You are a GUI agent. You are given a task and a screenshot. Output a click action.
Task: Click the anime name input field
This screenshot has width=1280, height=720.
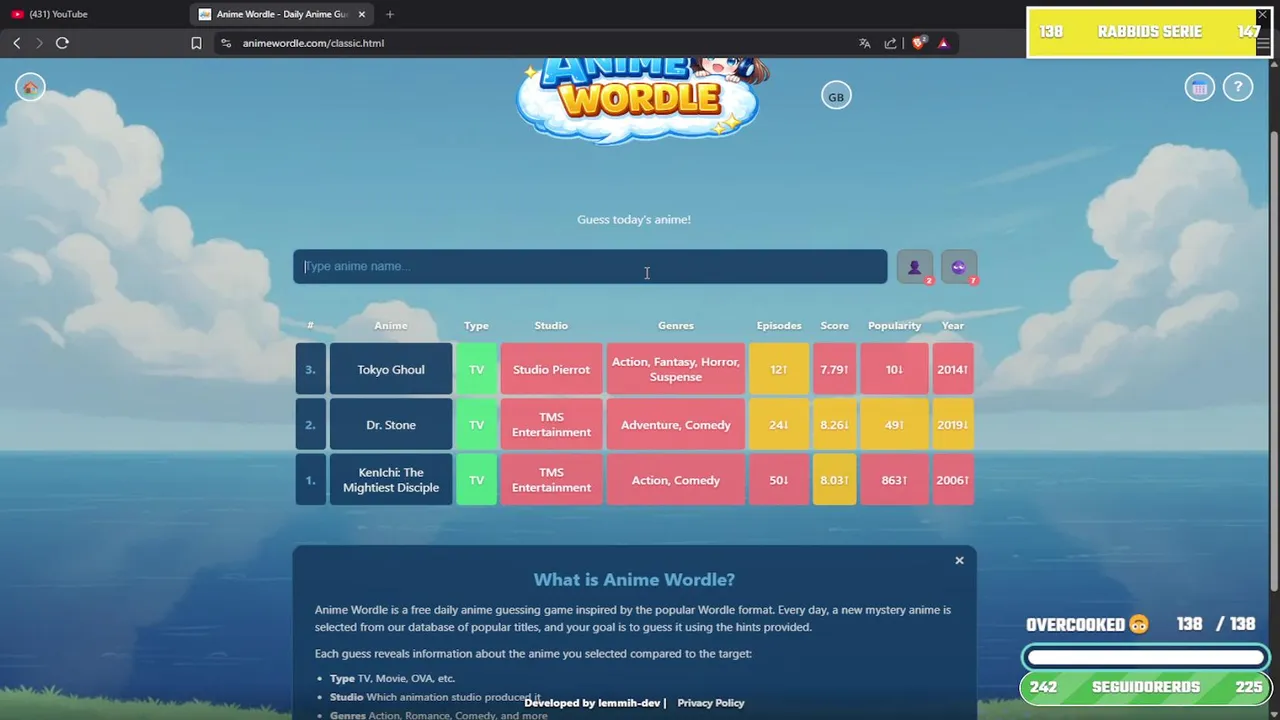click(590, 267)
